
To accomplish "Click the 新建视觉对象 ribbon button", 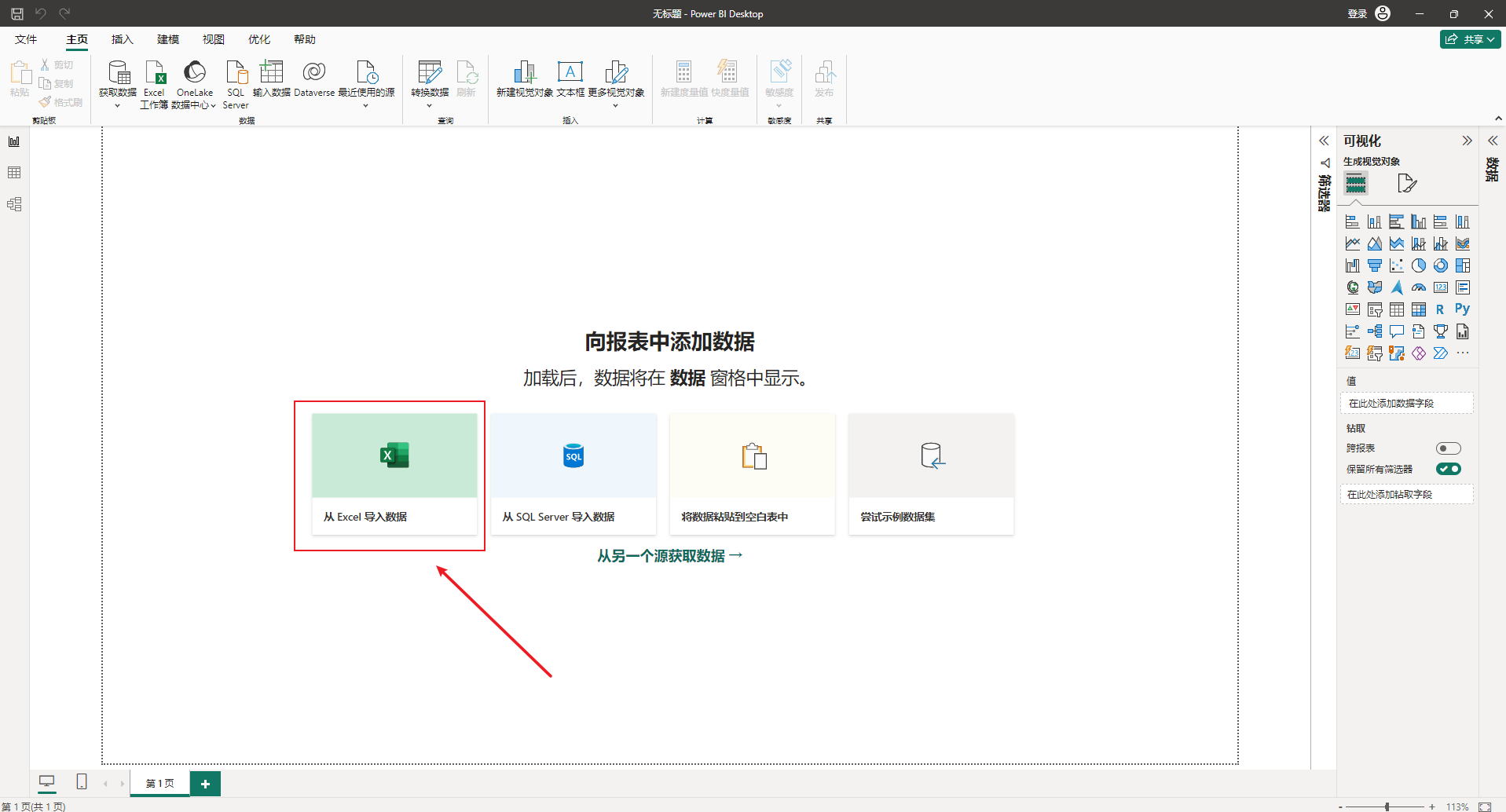I will point(525,79).
